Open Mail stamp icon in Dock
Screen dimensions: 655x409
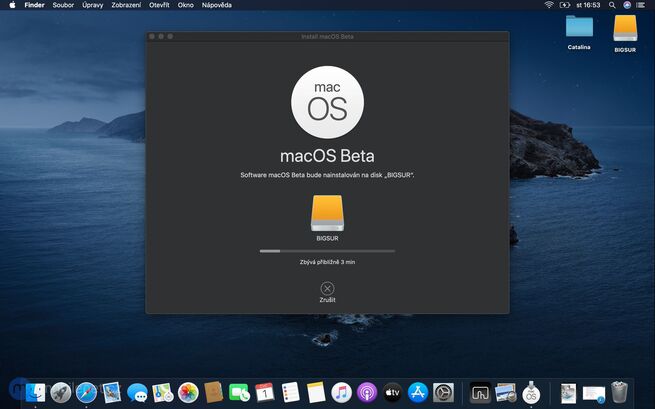pos(112,393)
